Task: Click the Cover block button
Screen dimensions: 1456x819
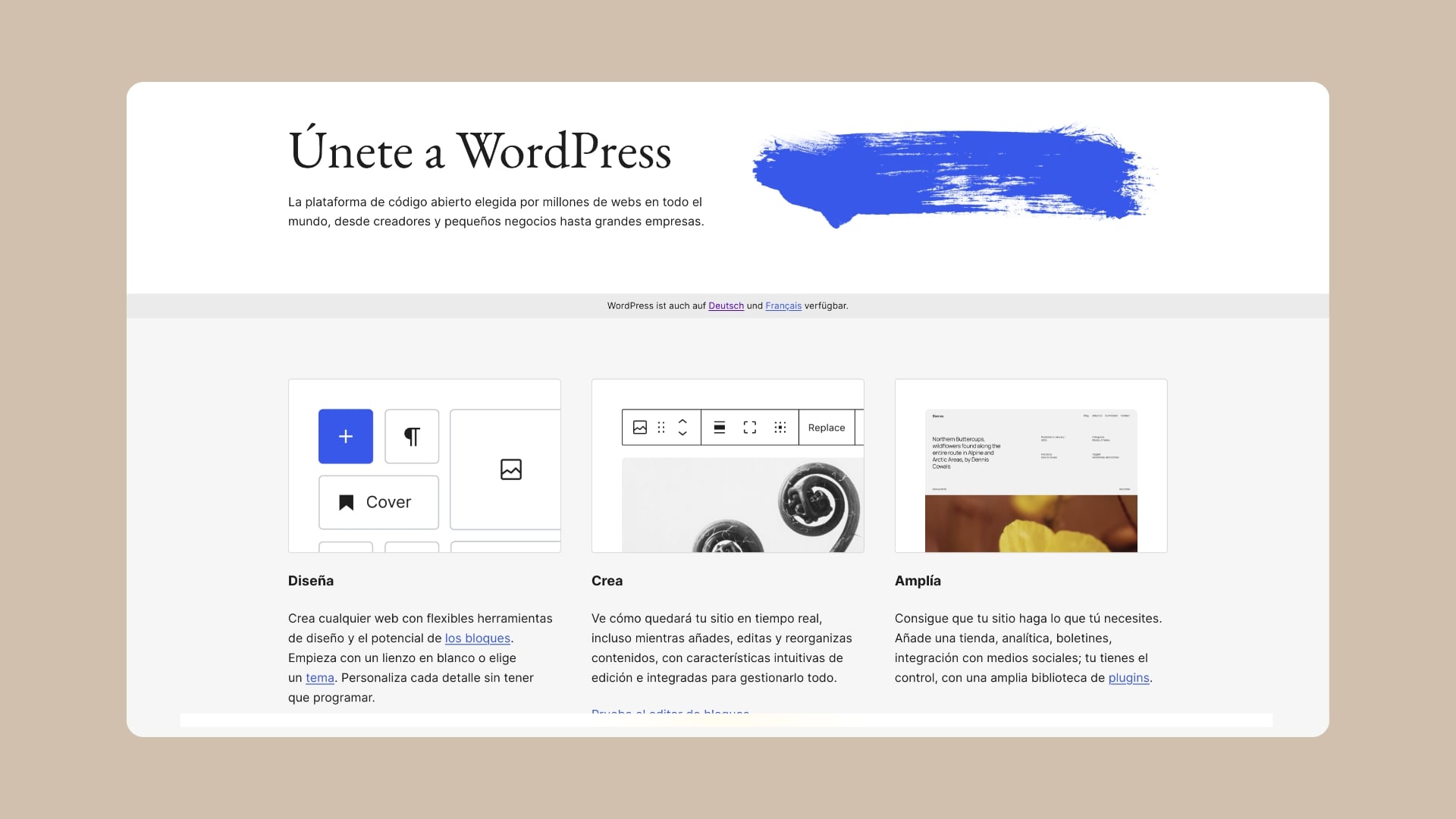Action: pos(378,502)
